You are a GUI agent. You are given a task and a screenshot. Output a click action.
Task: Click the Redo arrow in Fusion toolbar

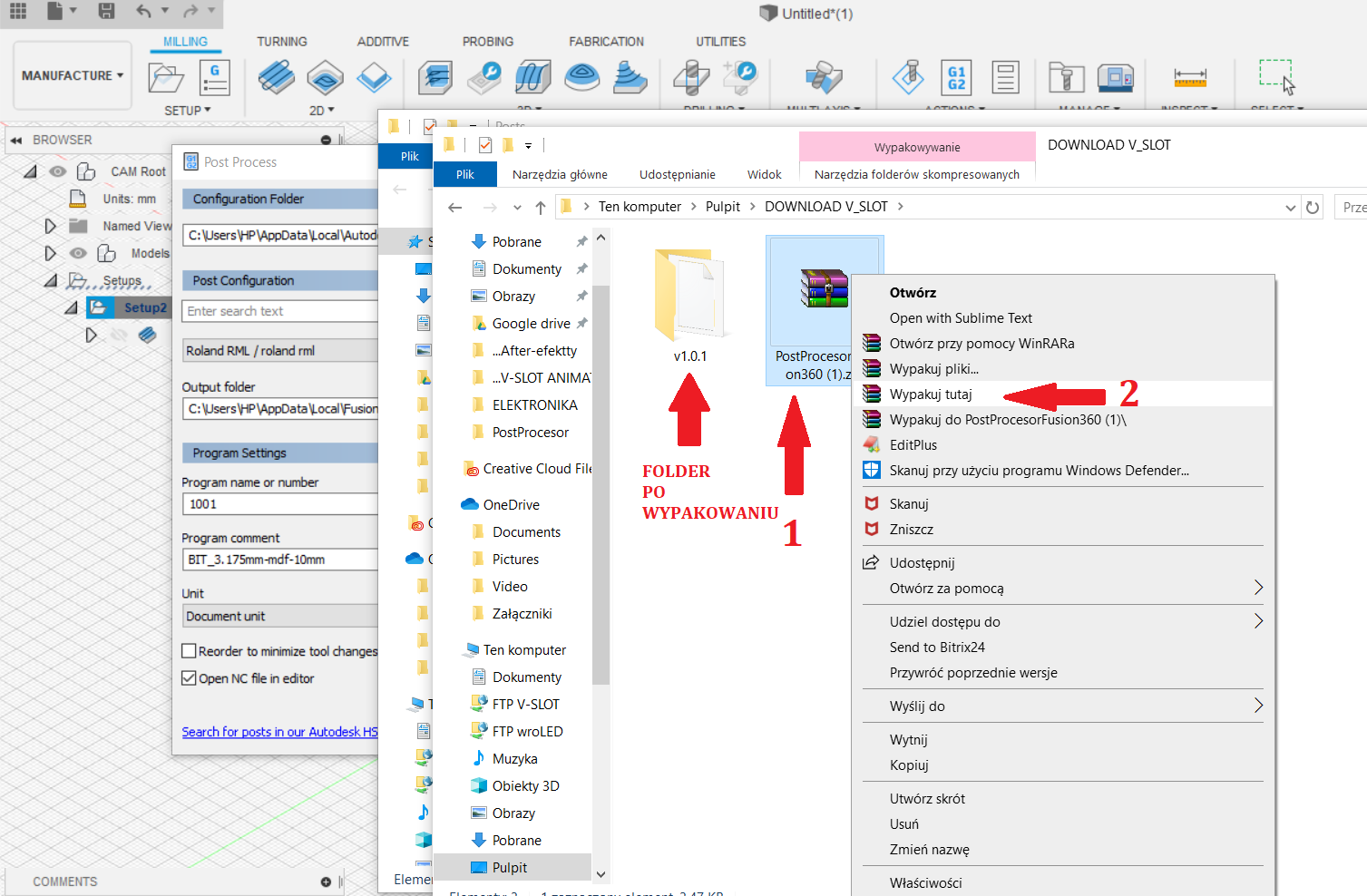pos(190,11)
